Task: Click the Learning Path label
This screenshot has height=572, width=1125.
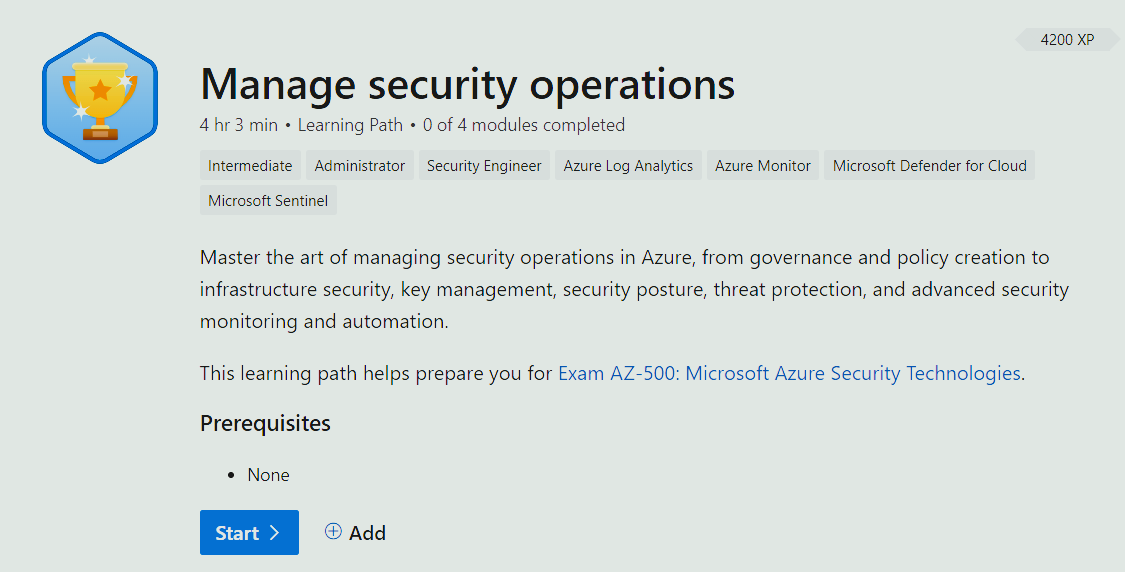Action: [x=350, y=125]
